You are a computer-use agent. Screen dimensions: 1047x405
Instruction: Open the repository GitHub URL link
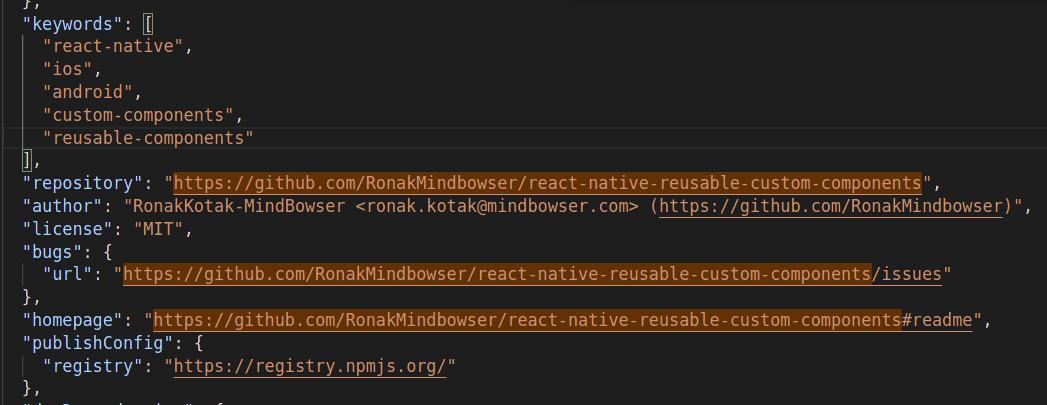click(547, 183)
